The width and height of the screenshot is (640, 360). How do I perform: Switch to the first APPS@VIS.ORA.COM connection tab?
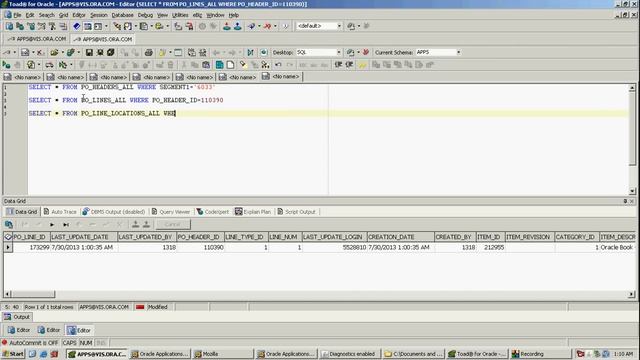(x=37, y=39)
